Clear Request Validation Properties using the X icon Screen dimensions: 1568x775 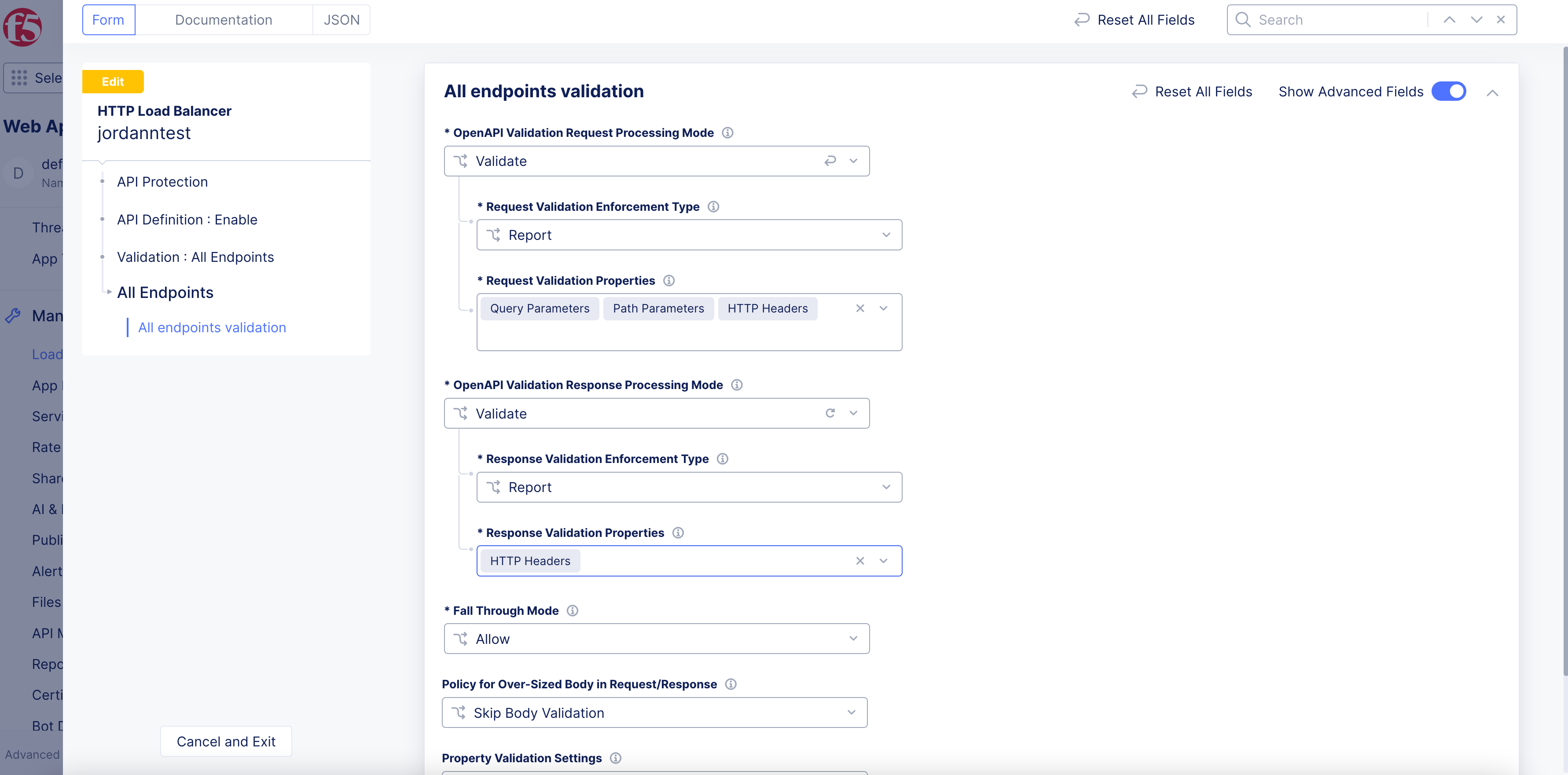pos(860,308)
